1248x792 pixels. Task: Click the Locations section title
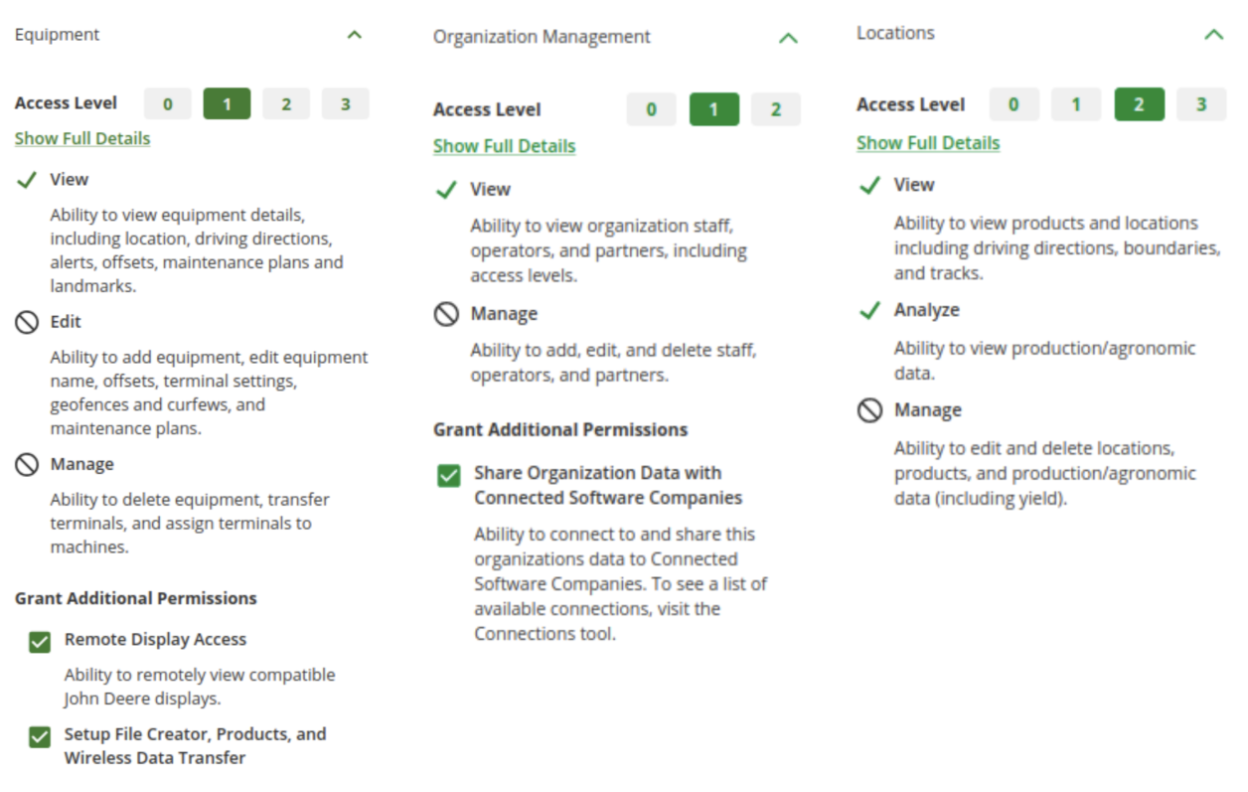[x=895, y=33]
